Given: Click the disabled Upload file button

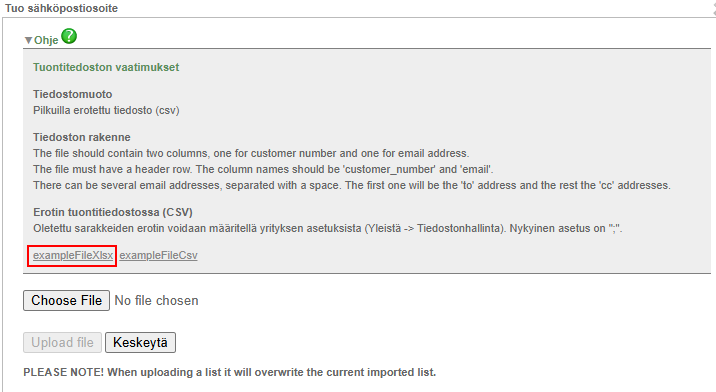Looking at the screenshot, I should pos(63,343).
